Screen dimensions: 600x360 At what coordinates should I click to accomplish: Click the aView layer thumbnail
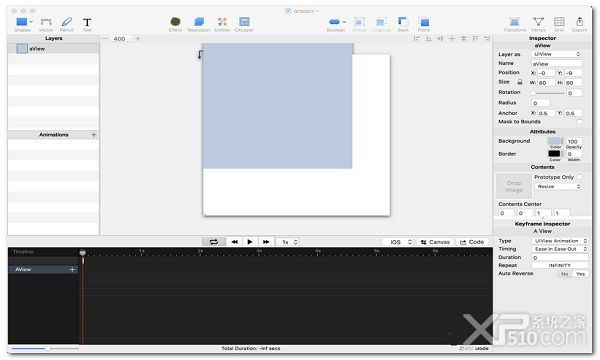click(x=22, y=49)
